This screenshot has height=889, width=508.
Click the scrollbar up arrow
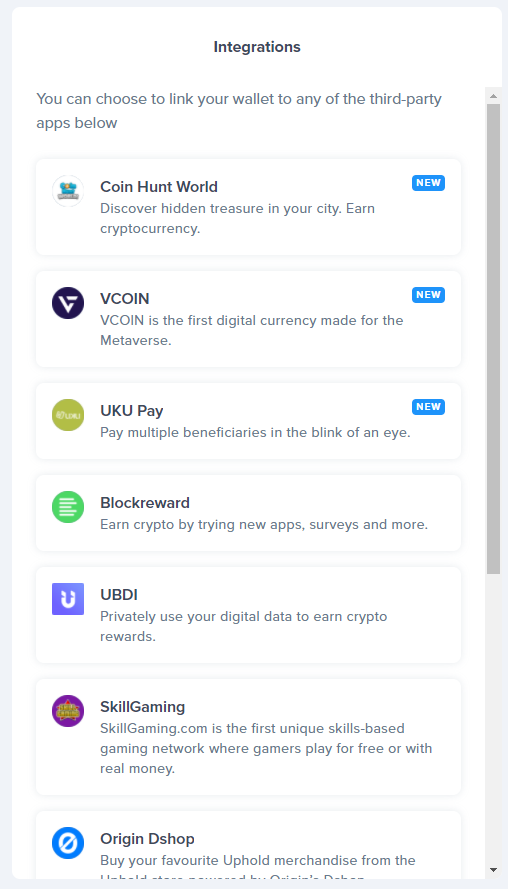[493, 96]
